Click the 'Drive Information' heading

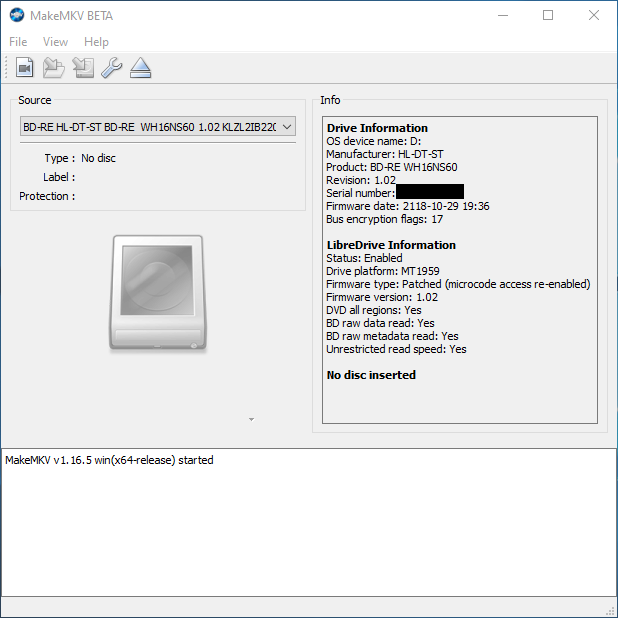(377, 128)
